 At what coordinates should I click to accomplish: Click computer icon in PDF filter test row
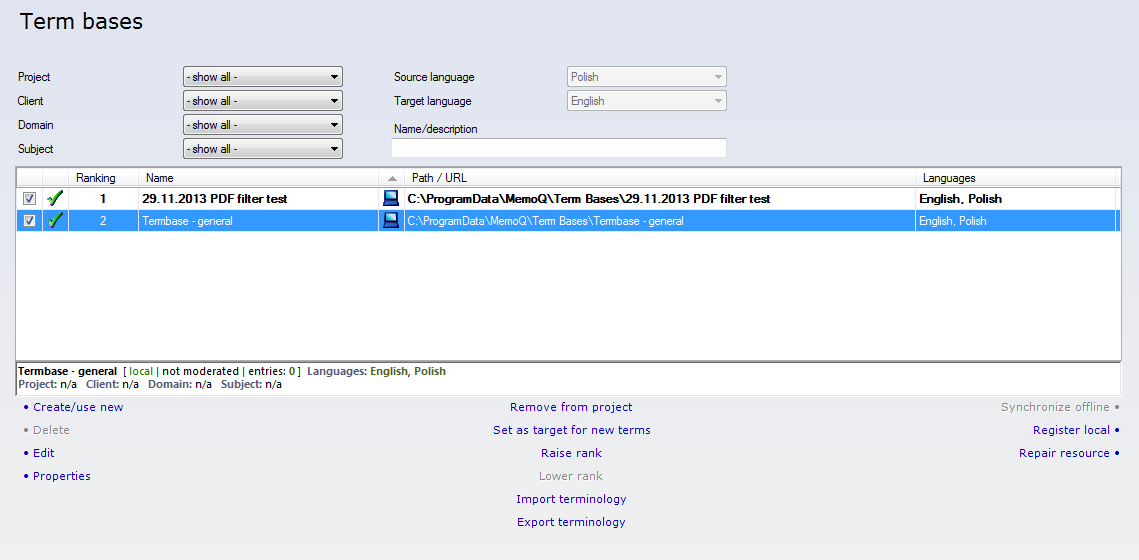391,199
